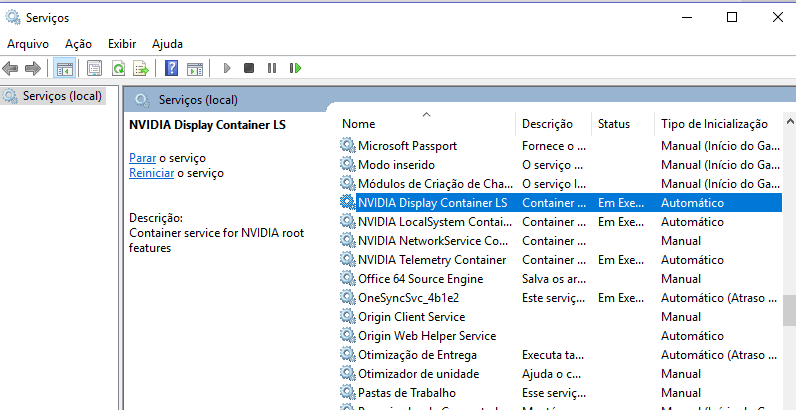Select the Office 64 Source Engine service
This screenshot has width=796, height=410.
coord(560,279)
